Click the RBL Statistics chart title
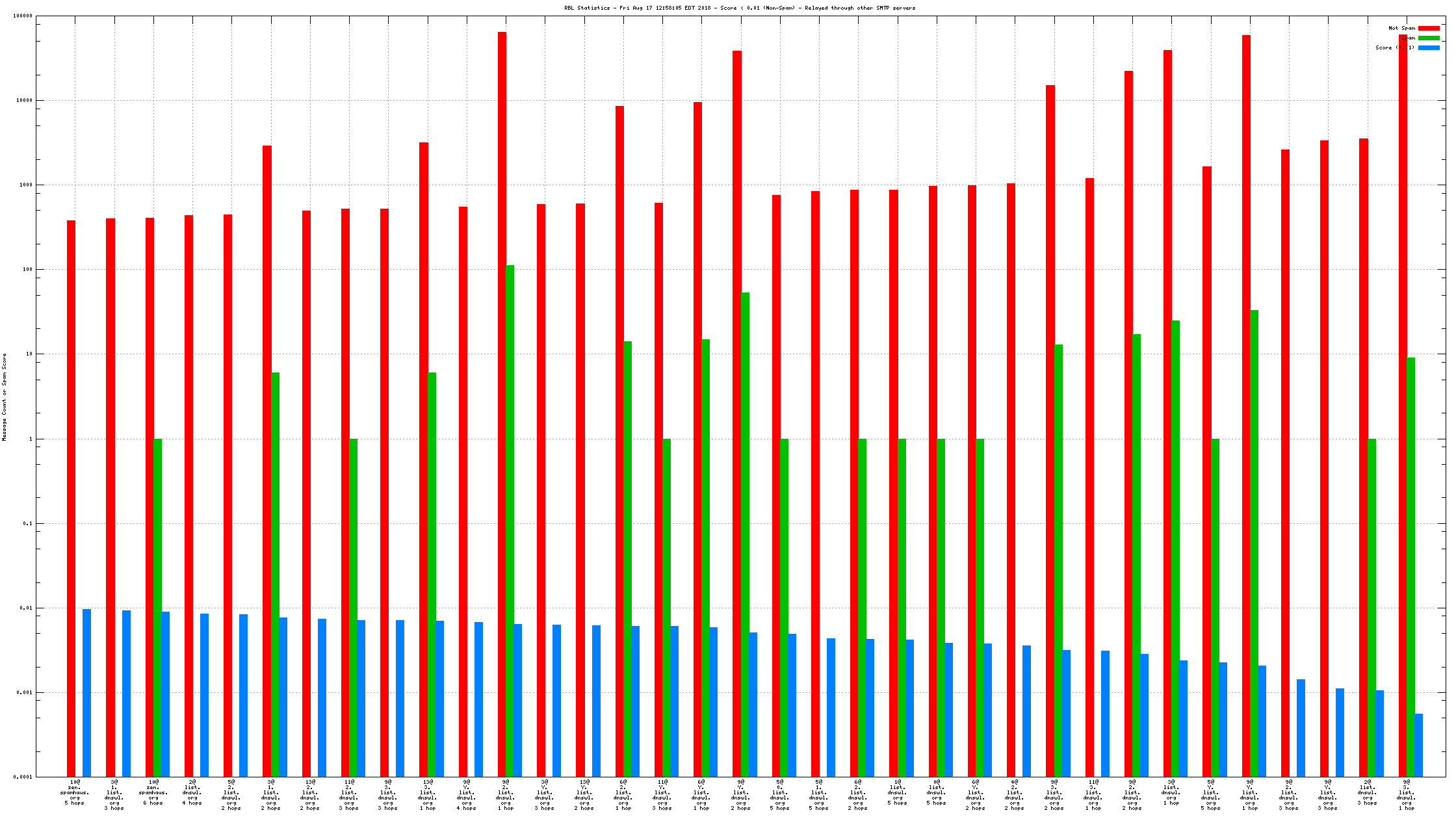 739,8
